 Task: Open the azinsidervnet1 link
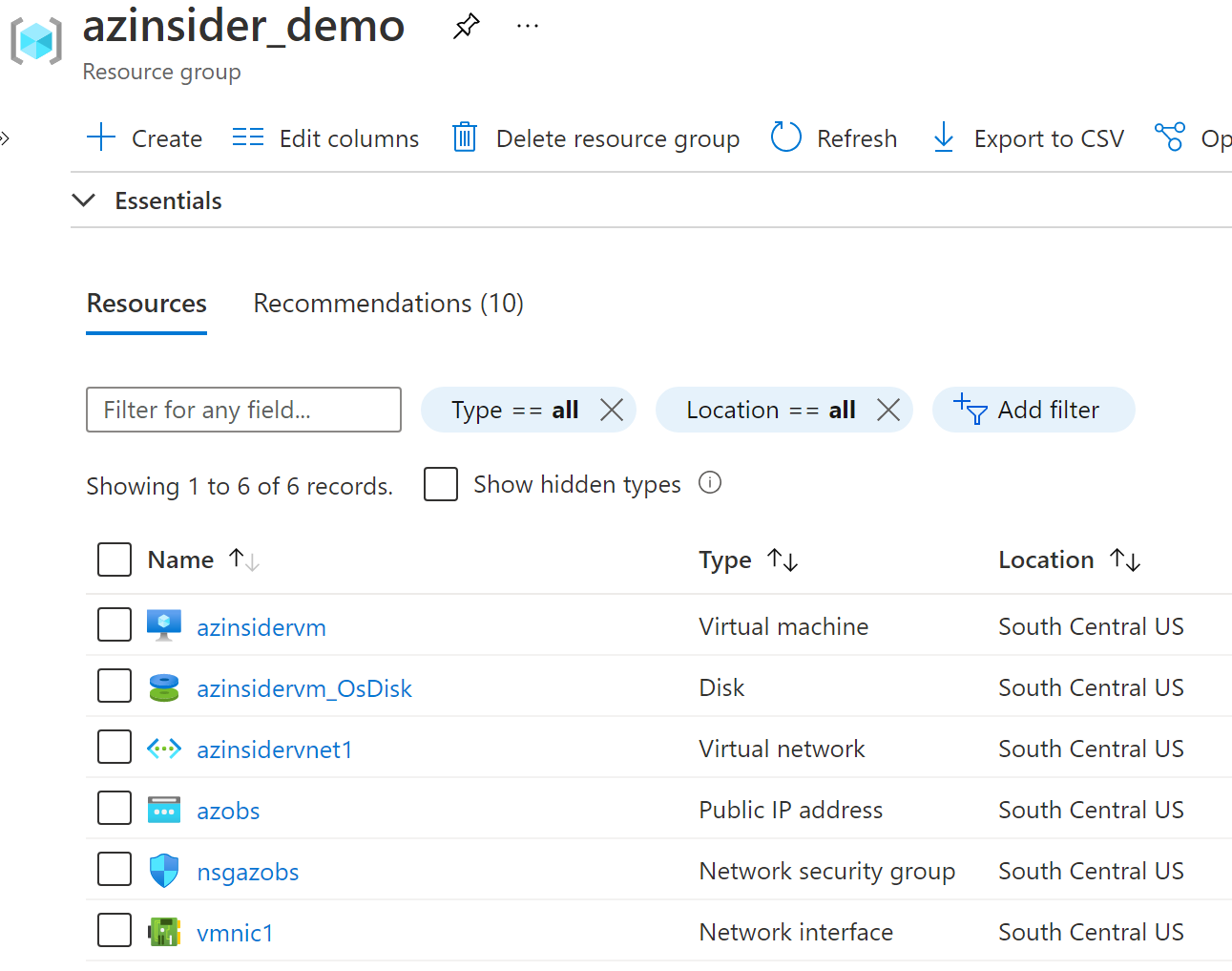tap(275, 749)
